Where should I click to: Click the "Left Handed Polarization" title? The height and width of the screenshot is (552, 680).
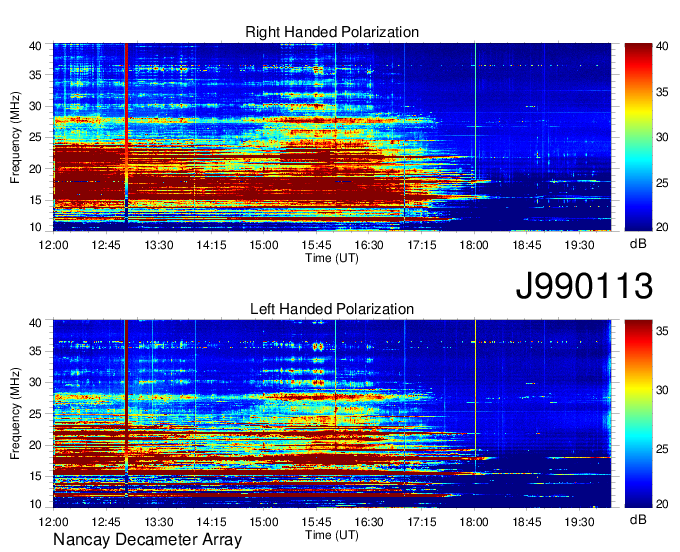(x=332, y=309)
